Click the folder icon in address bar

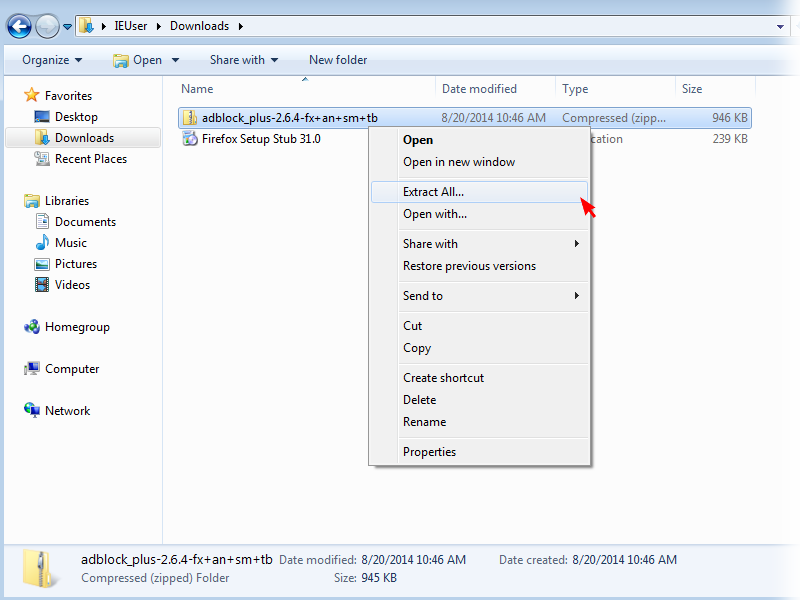point(87,26)
